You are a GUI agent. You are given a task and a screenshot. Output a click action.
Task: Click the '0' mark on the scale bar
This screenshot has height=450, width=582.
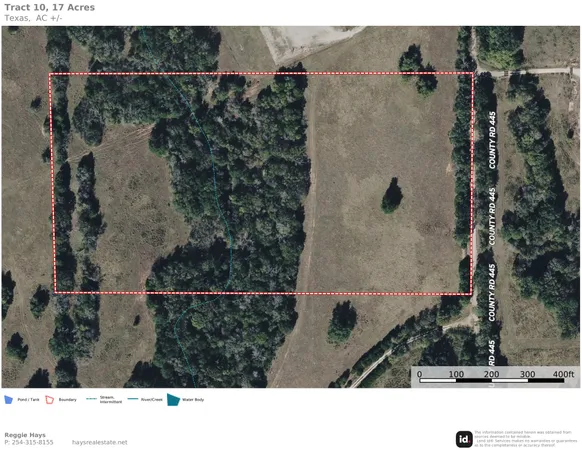[419, 374]
